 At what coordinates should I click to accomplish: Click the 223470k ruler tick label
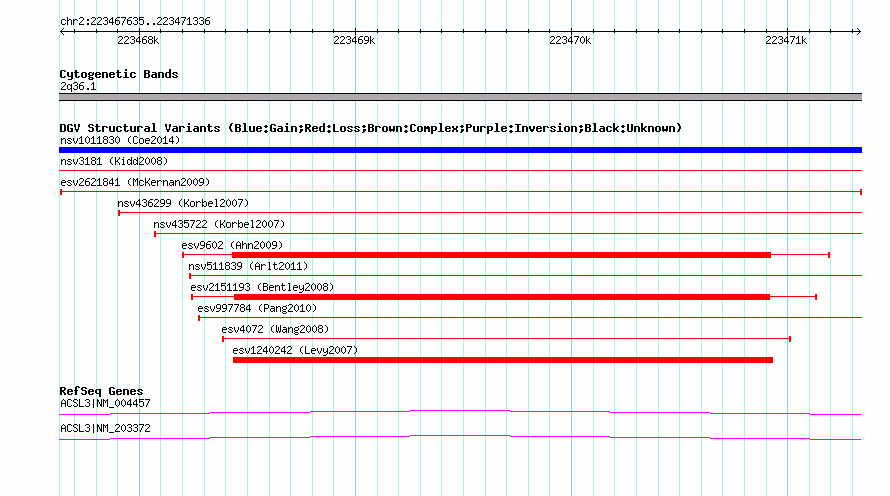570,40
